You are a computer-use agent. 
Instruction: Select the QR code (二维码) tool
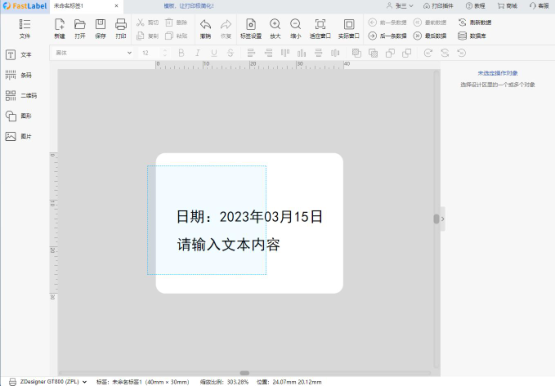[x=21, y=96]
